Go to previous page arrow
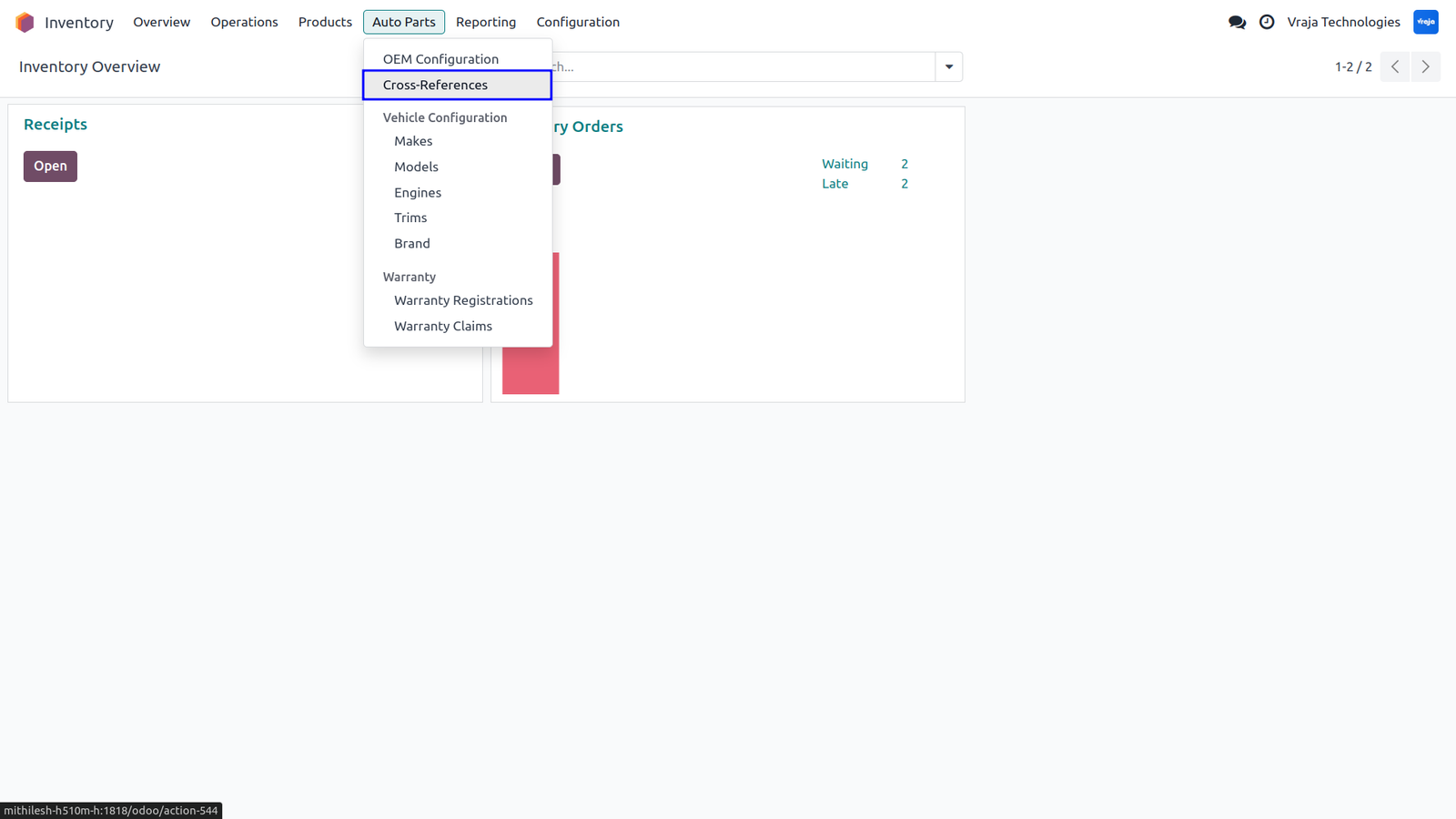Screen dimensions: 1456x819 coord(1395,66)
